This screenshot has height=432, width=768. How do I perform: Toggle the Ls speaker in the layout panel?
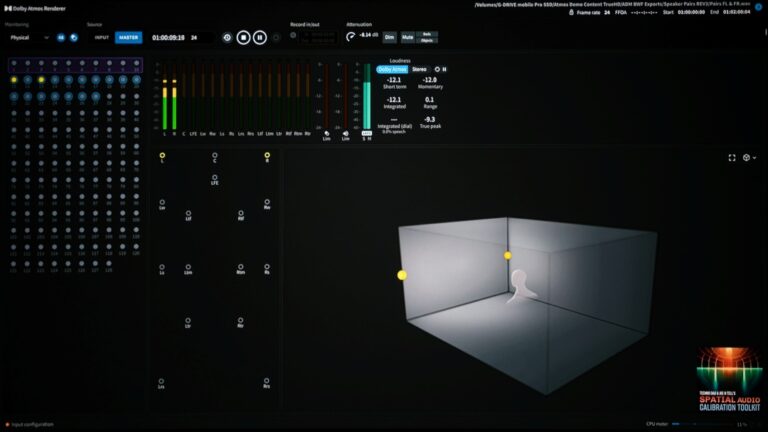[162, 269]
